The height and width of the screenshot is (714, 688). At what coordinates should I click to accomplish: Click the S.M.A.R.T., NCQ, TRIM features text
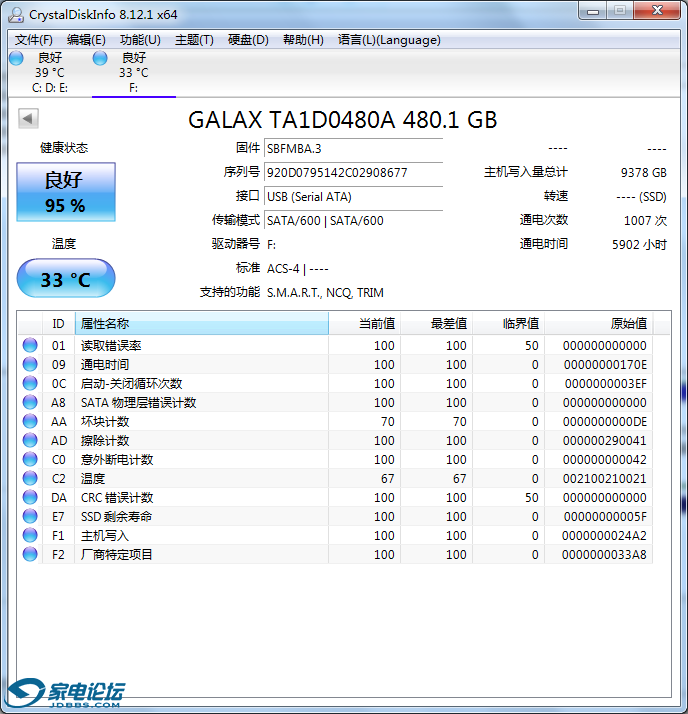(x=325, y=292)
